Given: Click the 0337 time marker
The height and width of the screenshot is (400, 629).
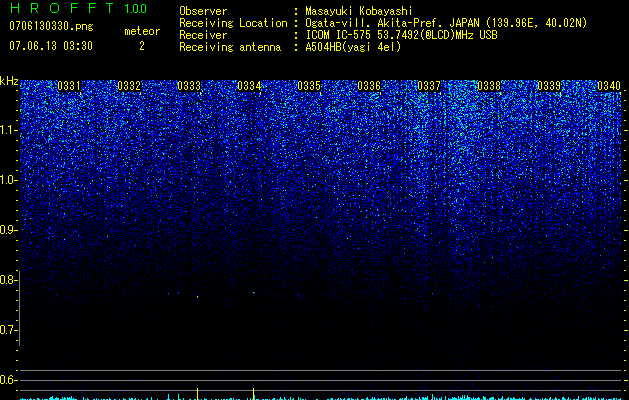Looking at the screenshot, I should coord(429,86).
